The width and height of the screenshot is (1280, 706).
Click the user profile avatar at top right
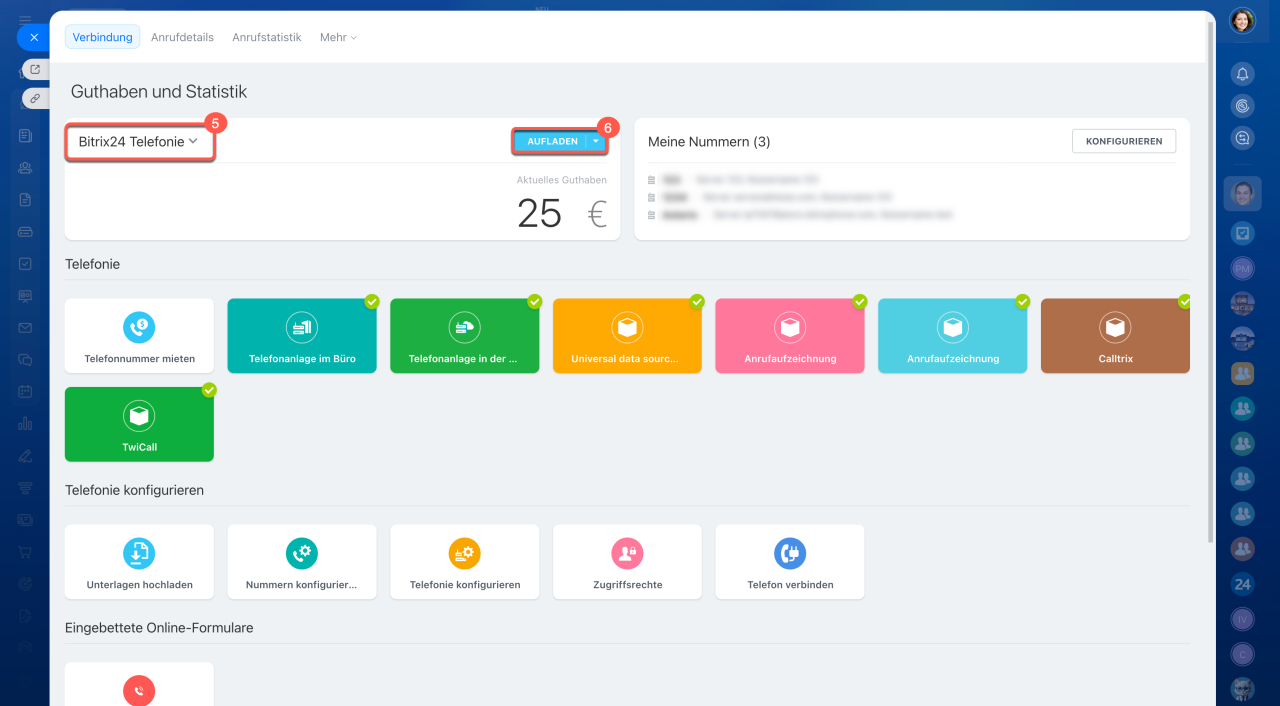point(1242,21)
